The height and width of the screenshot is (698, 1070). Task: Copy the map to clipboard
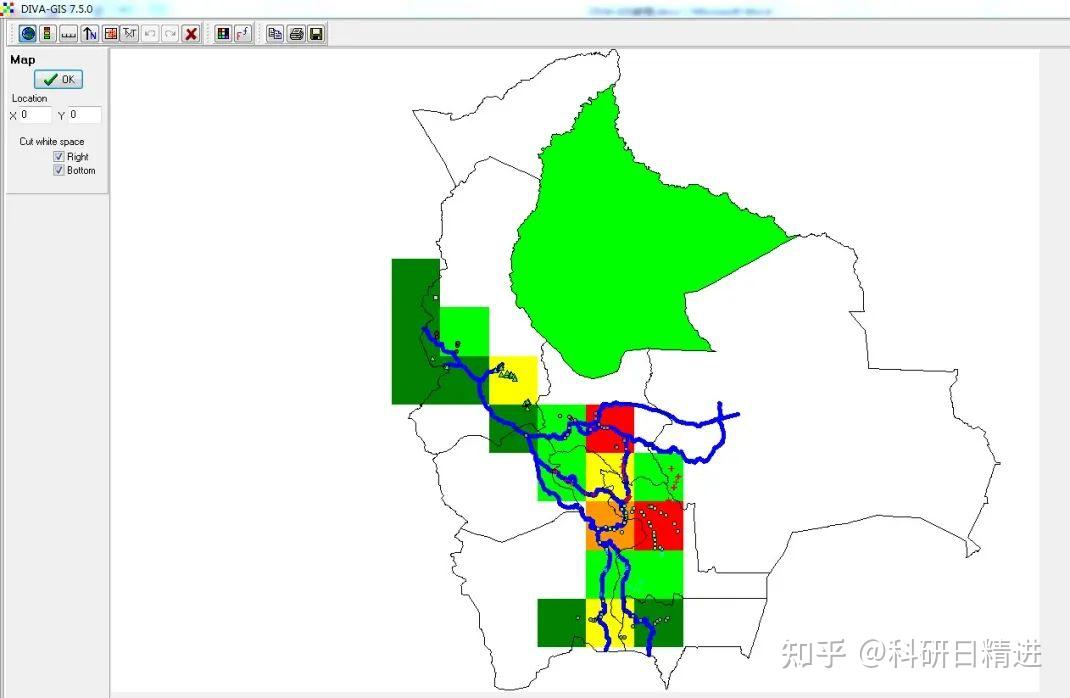click(x=275, y=33)
